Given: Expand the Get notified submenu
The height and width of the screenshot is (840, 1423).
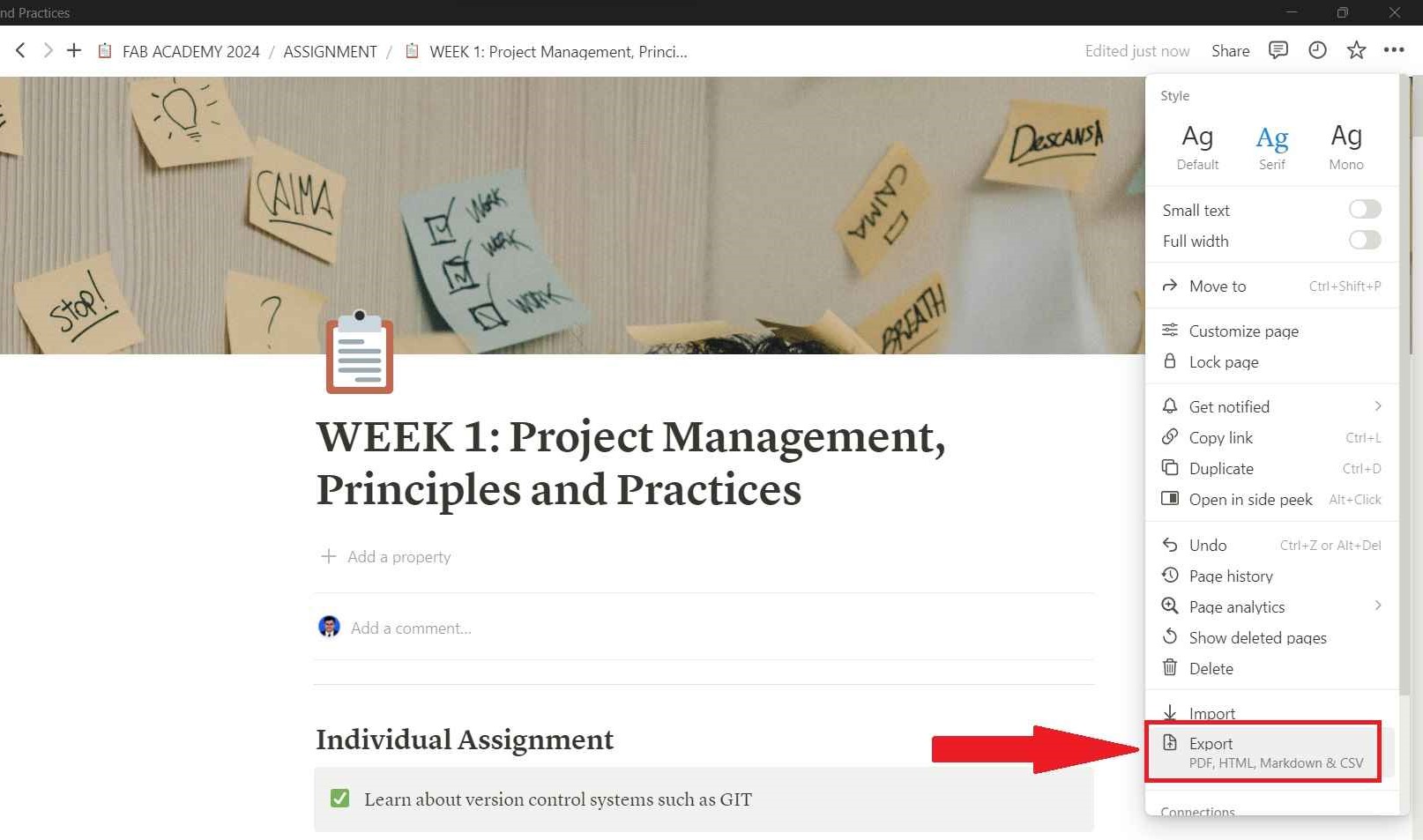Looking at the screenshot, I should pyautogui.click(x=1271, y=406).
